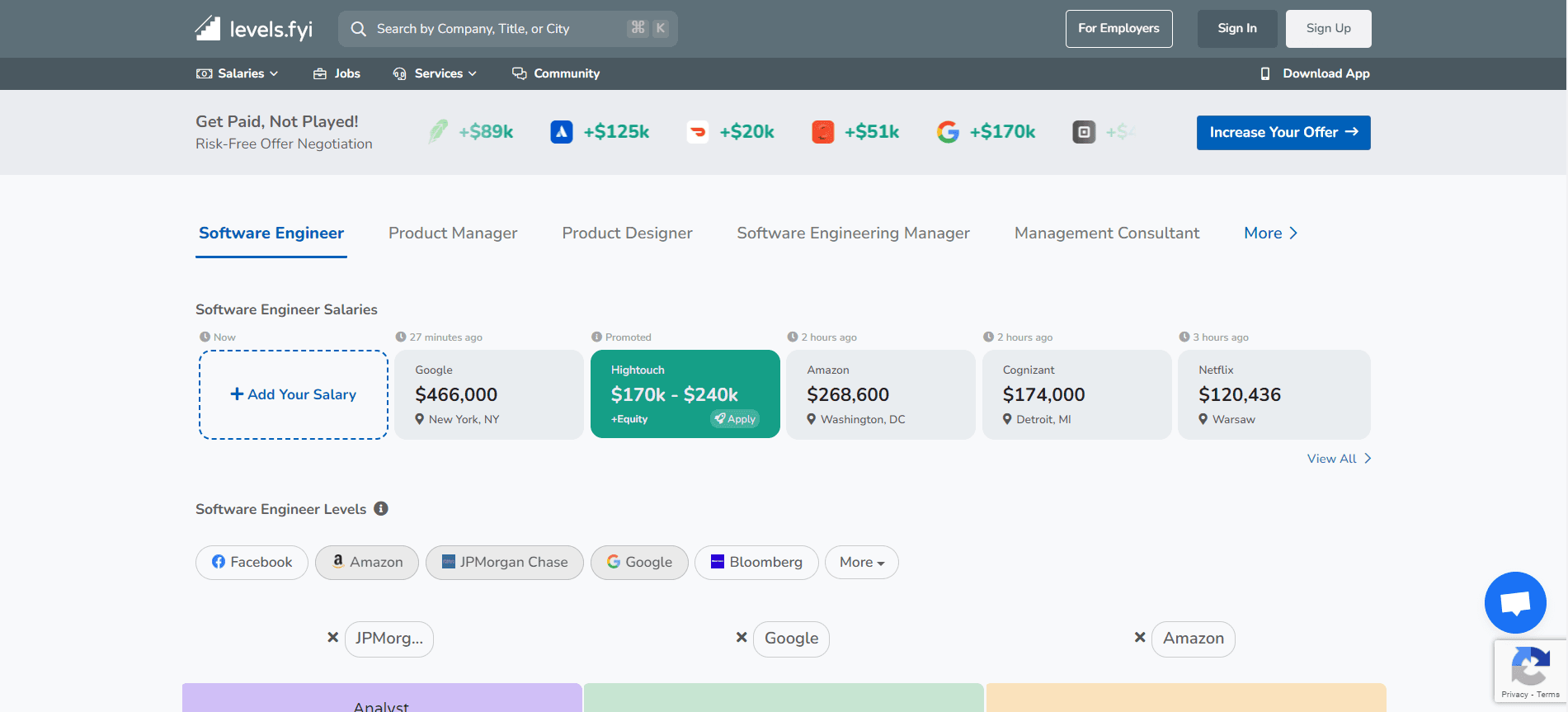Click the Sign Up button
Image resolution: width=1568 pixels, height=712 pixels.
1329,29
